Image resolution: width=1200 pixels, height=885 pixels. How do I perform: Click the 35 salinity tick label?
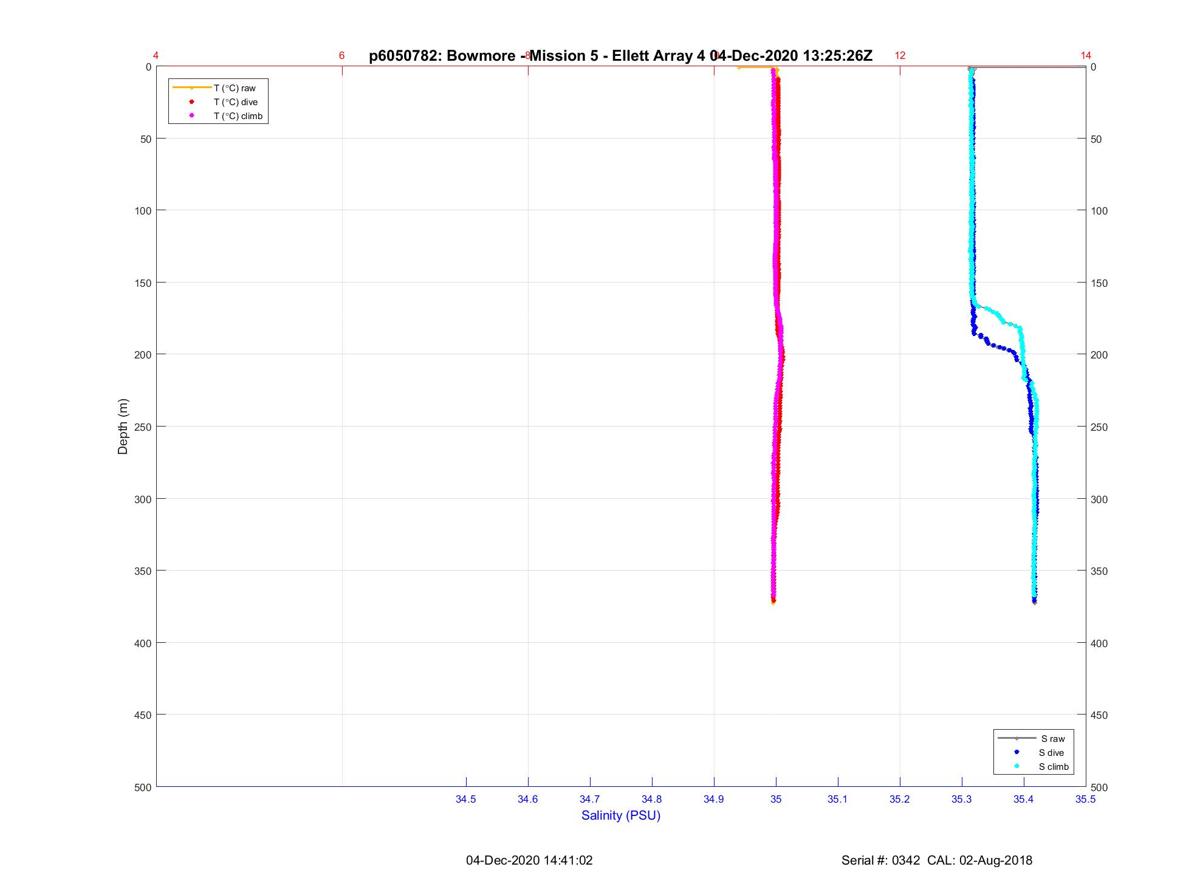(x=776, y=799)
